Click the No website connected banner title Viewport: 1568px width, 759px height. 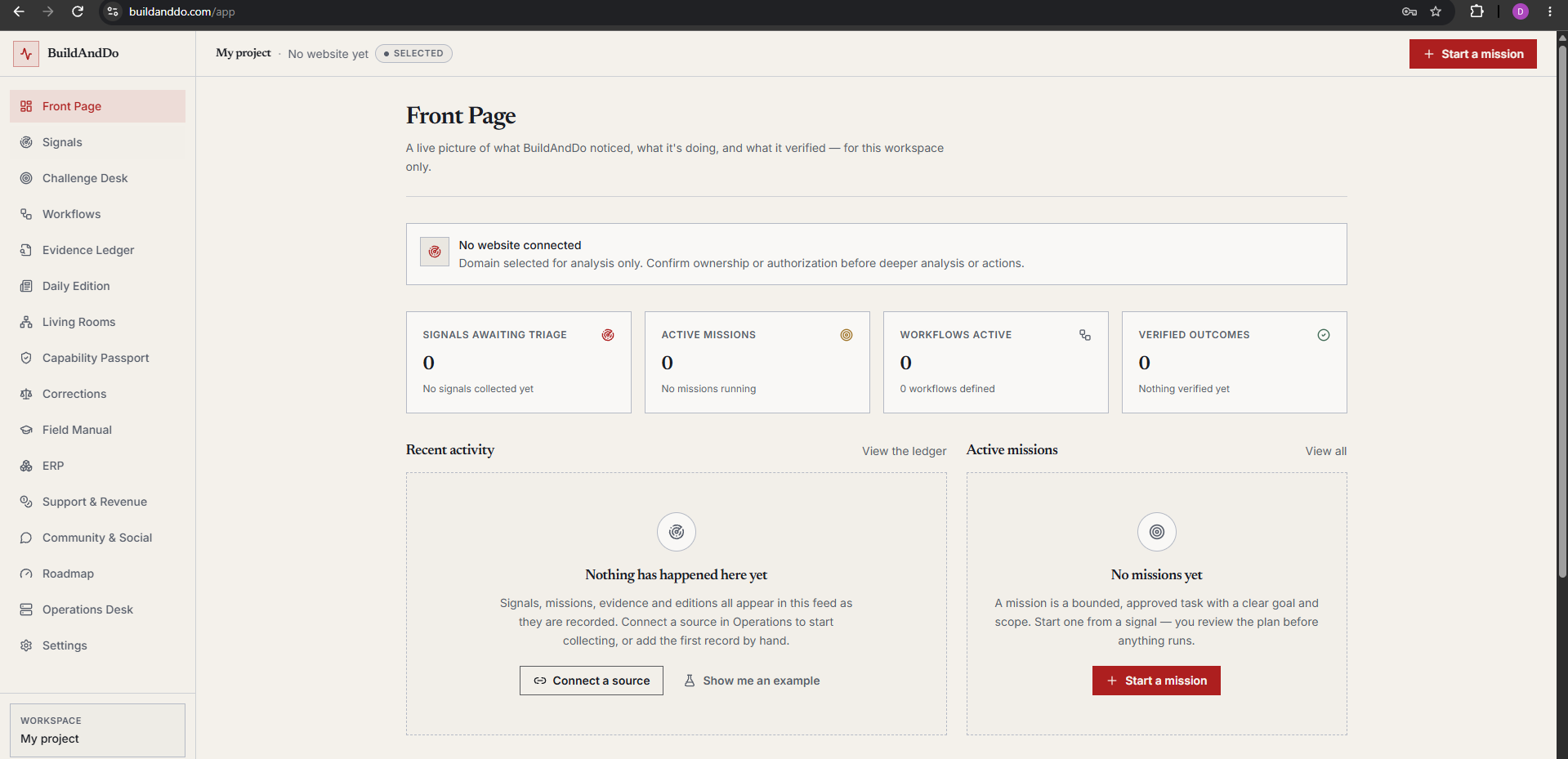tap(520, 245)
